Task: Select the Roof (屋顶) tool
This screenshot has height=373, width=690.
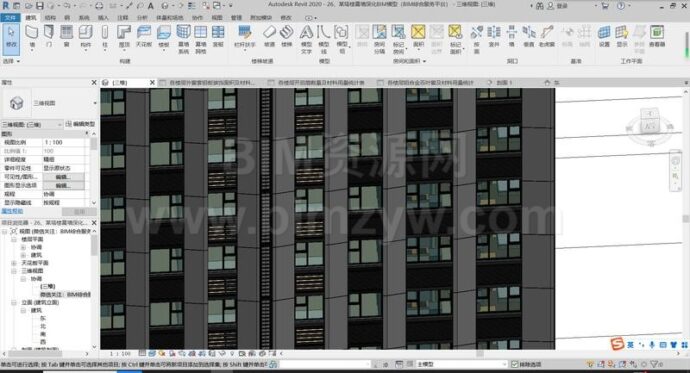Action: [125, 37]
